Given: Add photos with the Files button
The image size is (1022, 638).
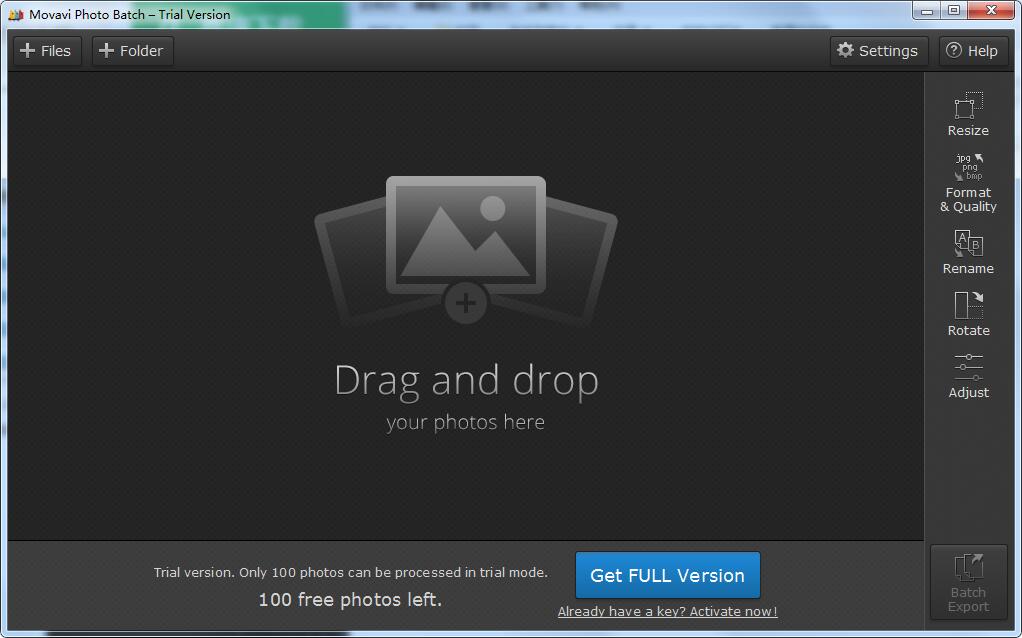Looking at the screenshot, I should click(x=47, y=51).
